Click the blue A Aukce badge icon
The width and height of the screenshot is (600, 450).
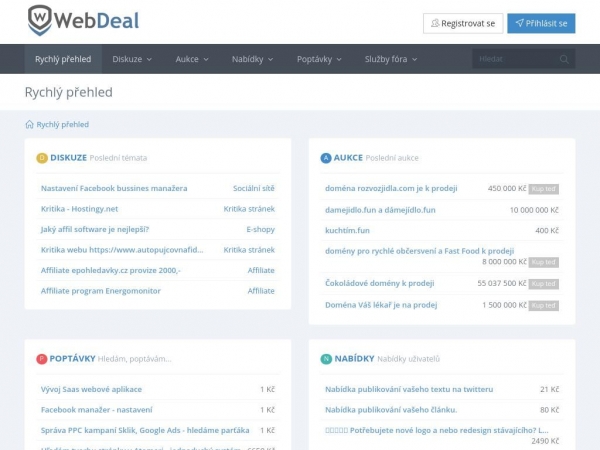pyautogui.click(x=326, y=158)
